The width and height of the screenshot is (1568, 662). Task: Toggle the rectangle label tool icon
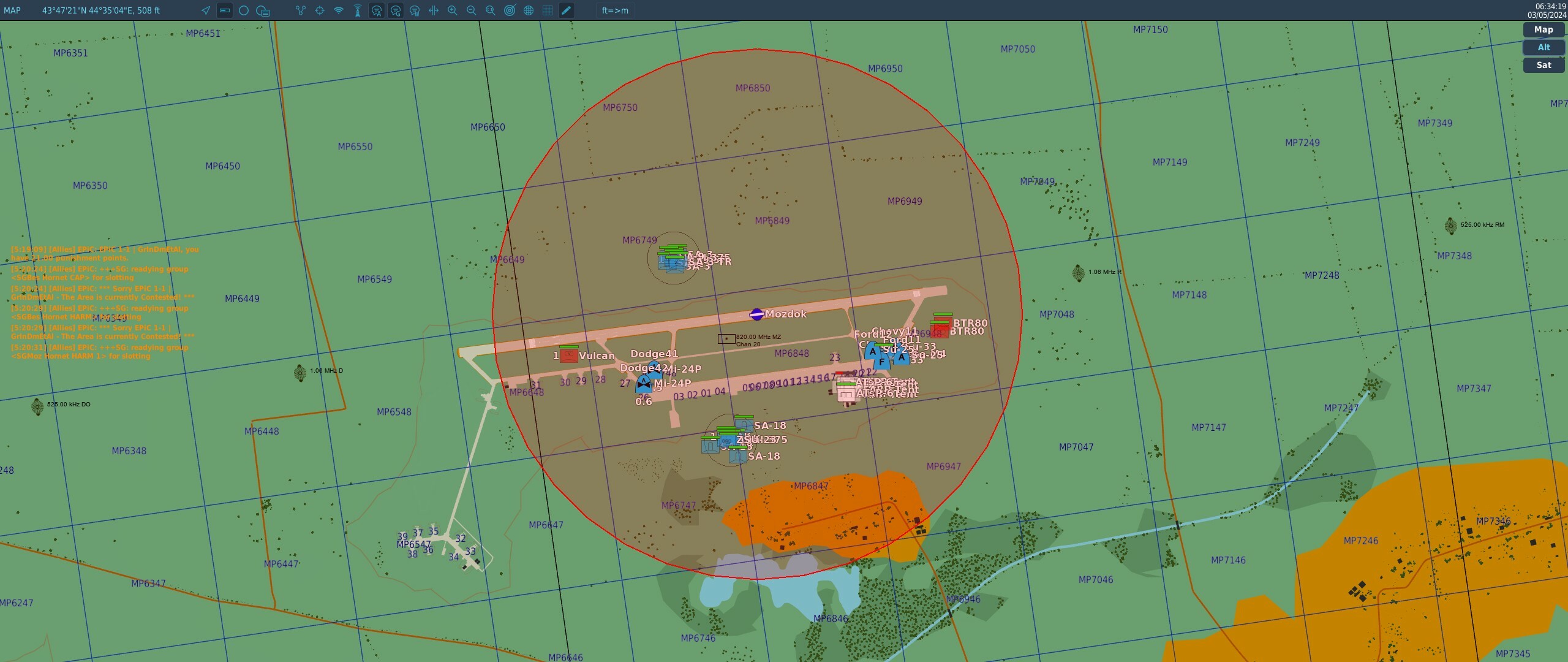tap(225, 10)
